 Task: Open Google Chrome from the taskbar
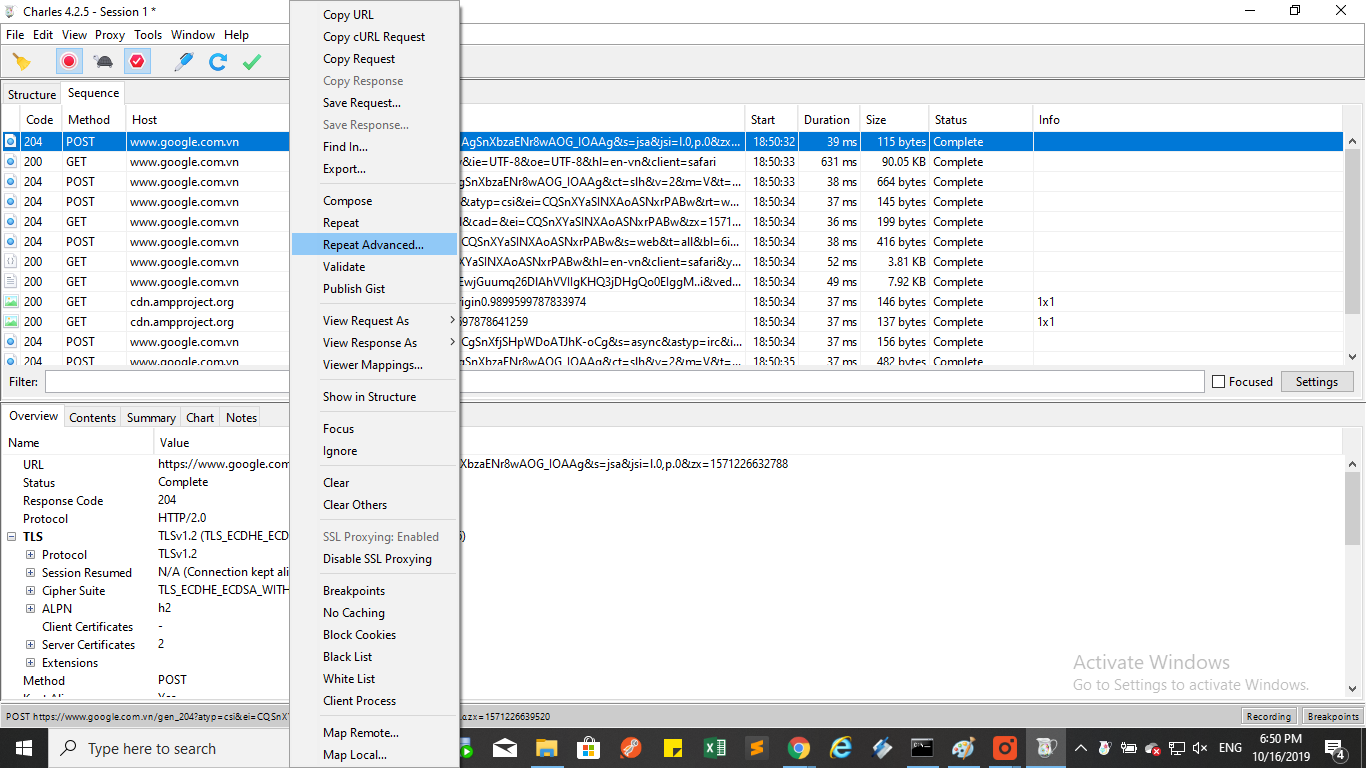pyautogui.click(x=798, y=748)
